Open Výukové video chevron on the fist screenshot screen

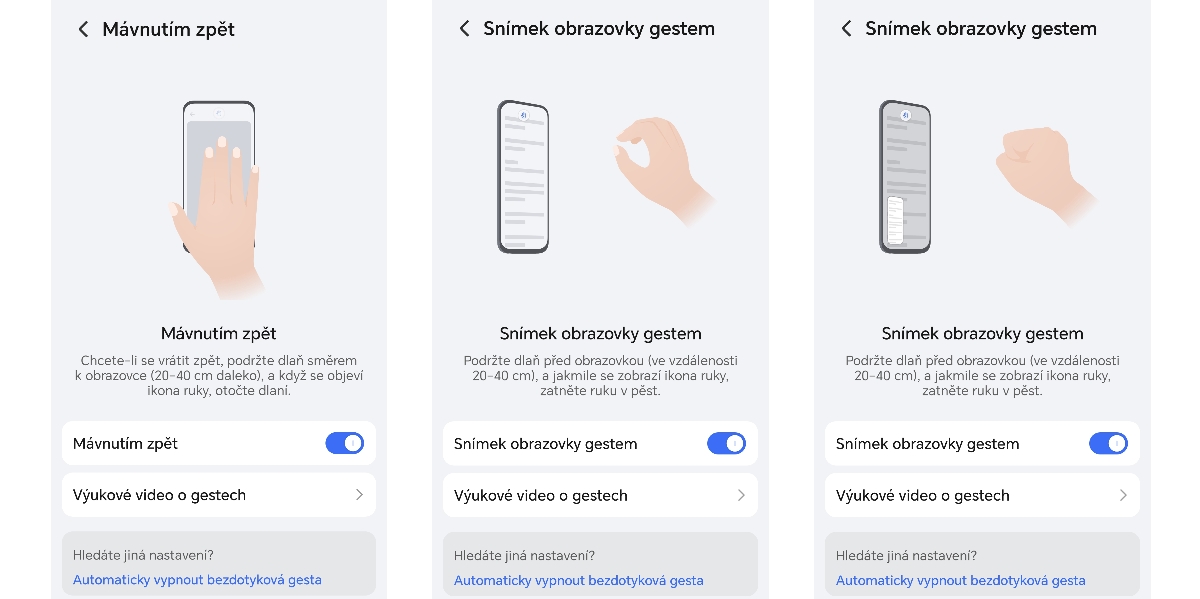coord(1123,495)
